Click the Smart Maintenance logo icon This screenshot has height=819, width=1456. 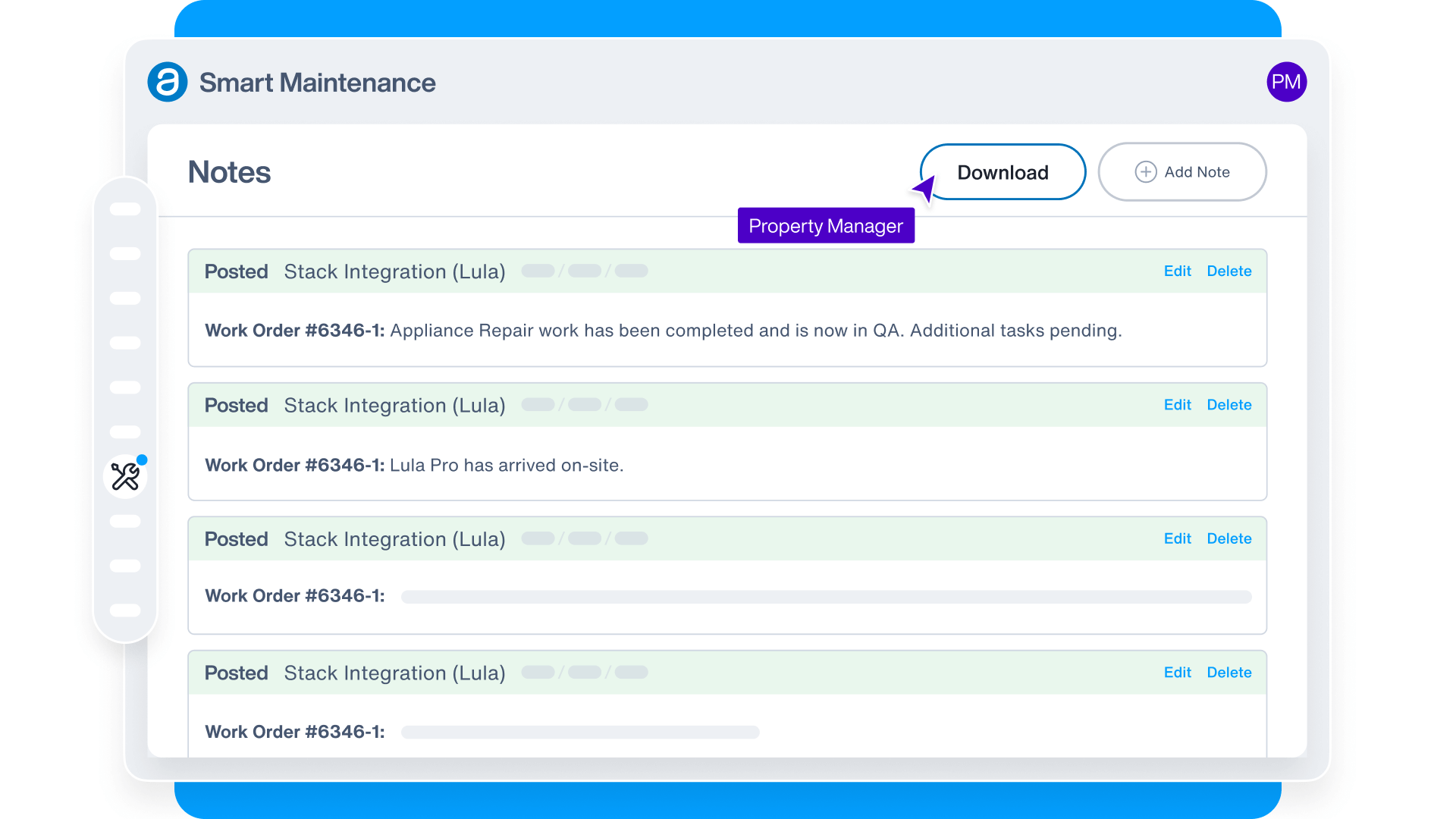(168, 82)
